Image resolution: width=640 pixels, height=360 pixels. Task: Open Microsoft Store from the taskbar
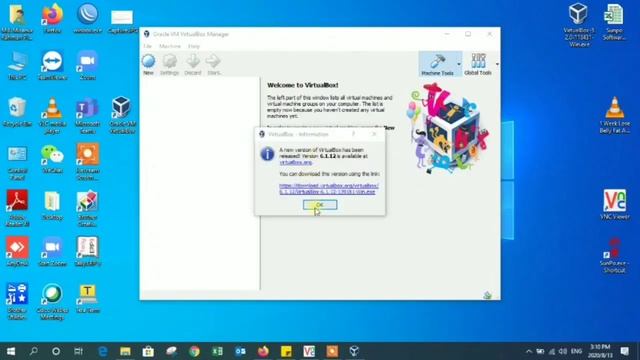click(148, 351)
